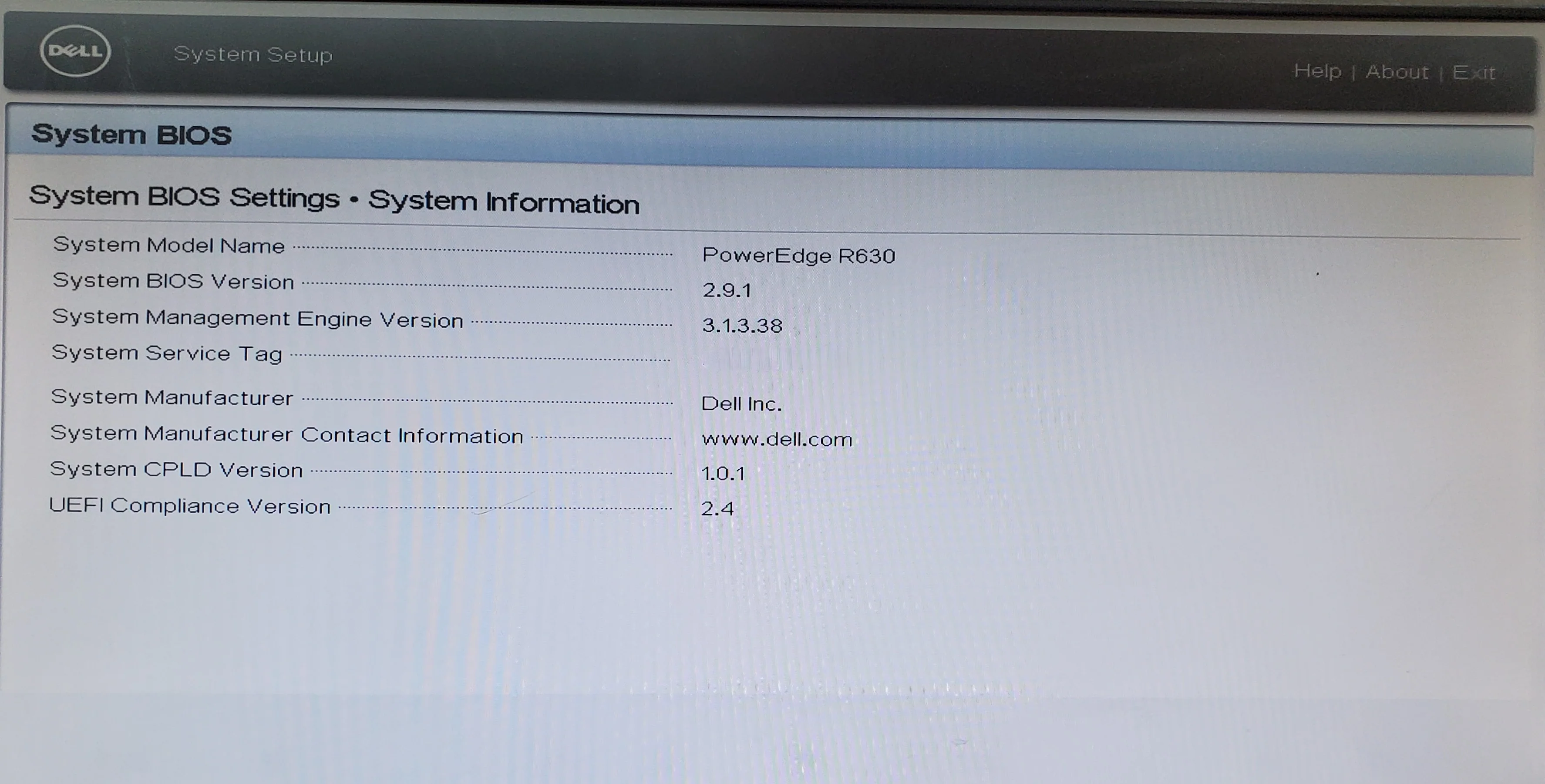Select UEFI compliance value 2.4
Image resolution: width=1545 pixels, height=784 pixels.
tap(717, 509)
